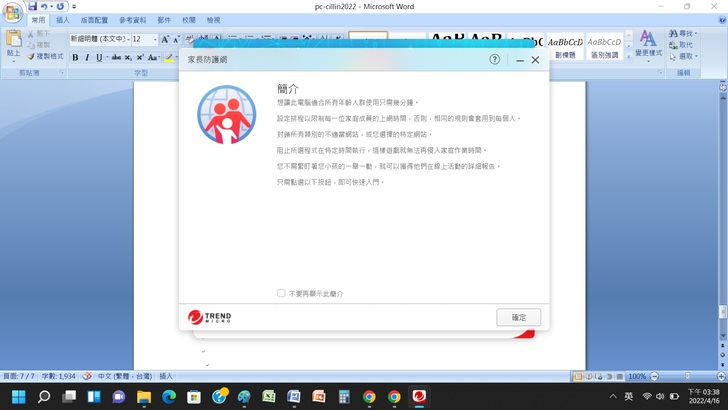Image resolution: width=728 pixels, height=410 pixels.
Task: Open Excel icon in taskbar
Action: coord(269,397)
